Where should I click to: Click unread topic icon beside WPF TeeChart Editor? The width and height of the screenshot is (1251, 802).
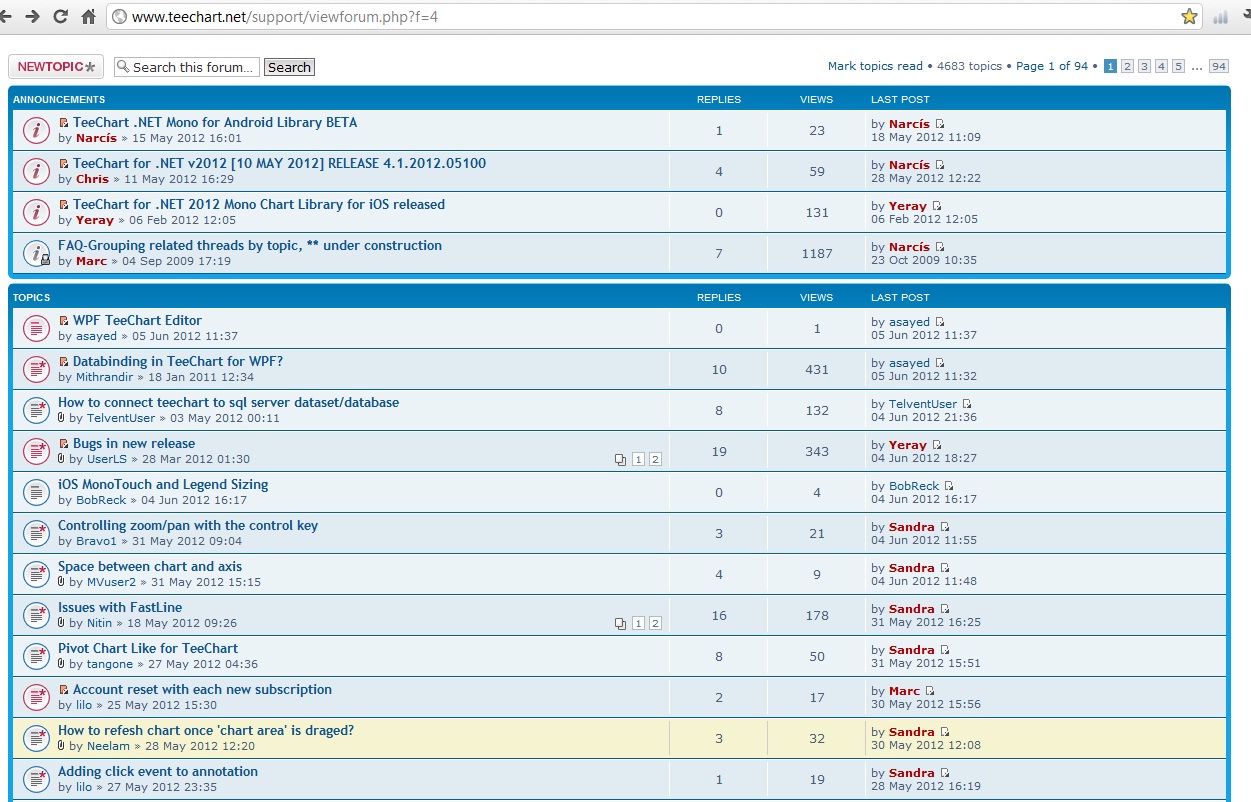click(x=36, y=328)
